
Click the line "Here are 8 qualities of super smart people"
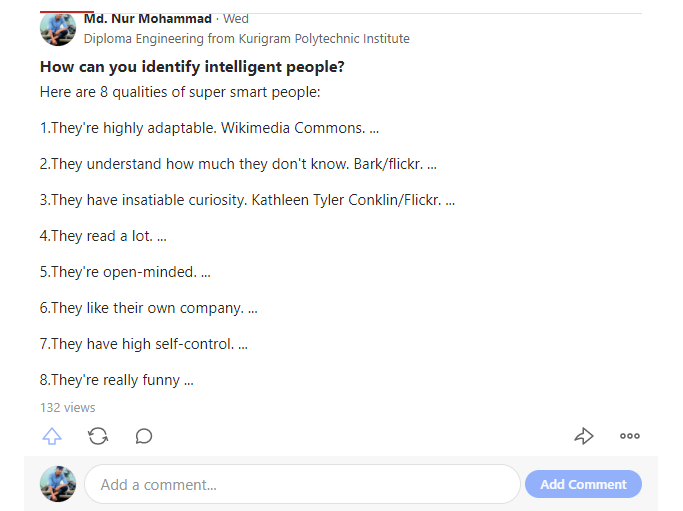180,92
